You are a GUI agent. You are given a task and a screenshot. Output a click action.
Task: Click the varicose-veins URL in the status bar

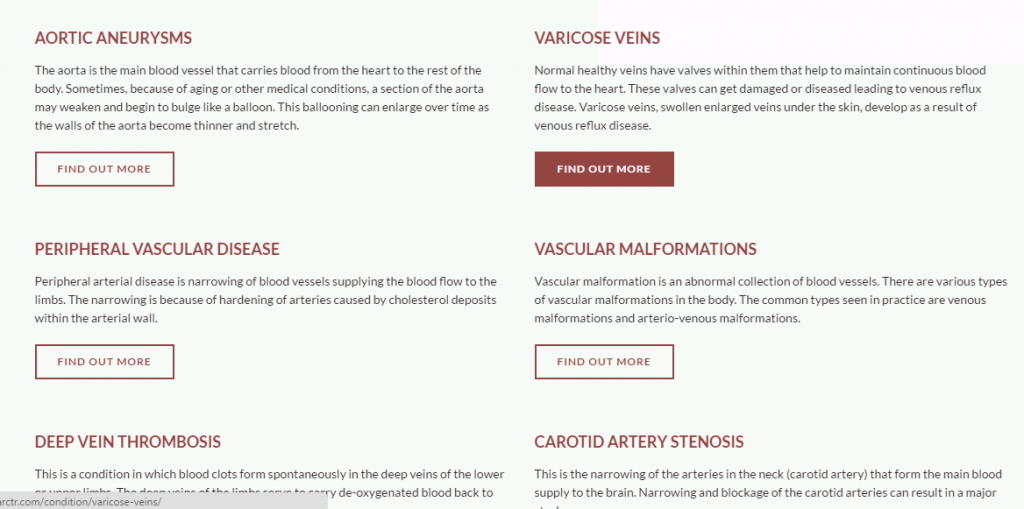[x=80, y=501]
